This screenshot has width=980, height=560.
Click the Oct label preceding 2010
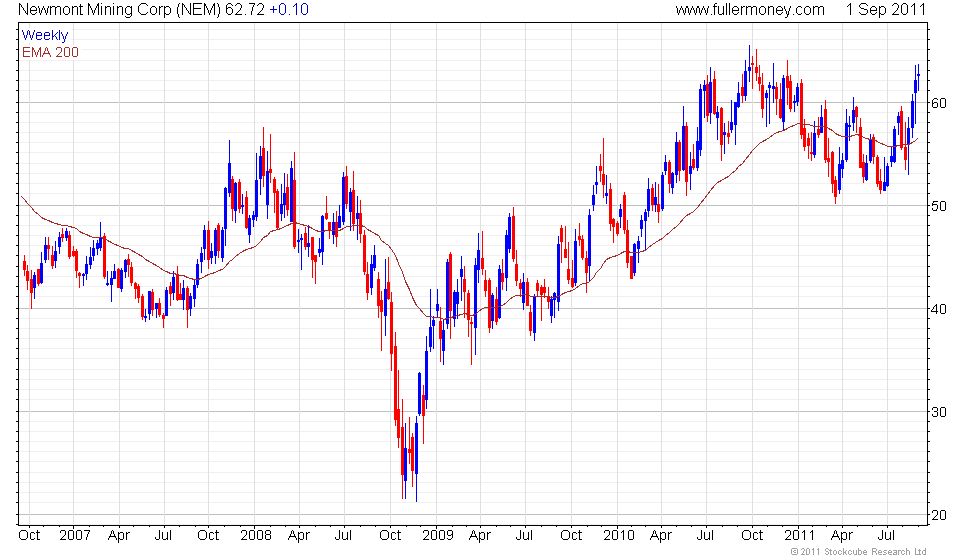tap(571, 536)
